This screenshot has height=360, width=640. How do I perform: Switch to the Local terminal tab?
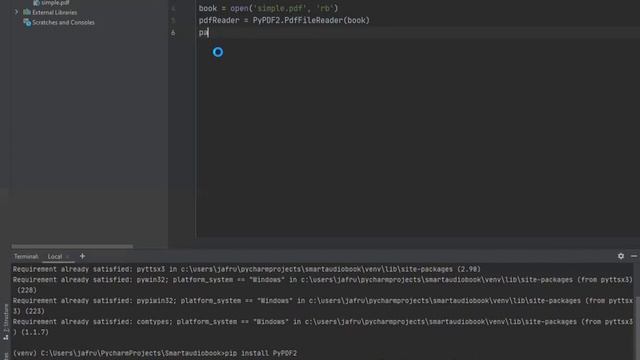pyautogui.click(x=55, y=256)
